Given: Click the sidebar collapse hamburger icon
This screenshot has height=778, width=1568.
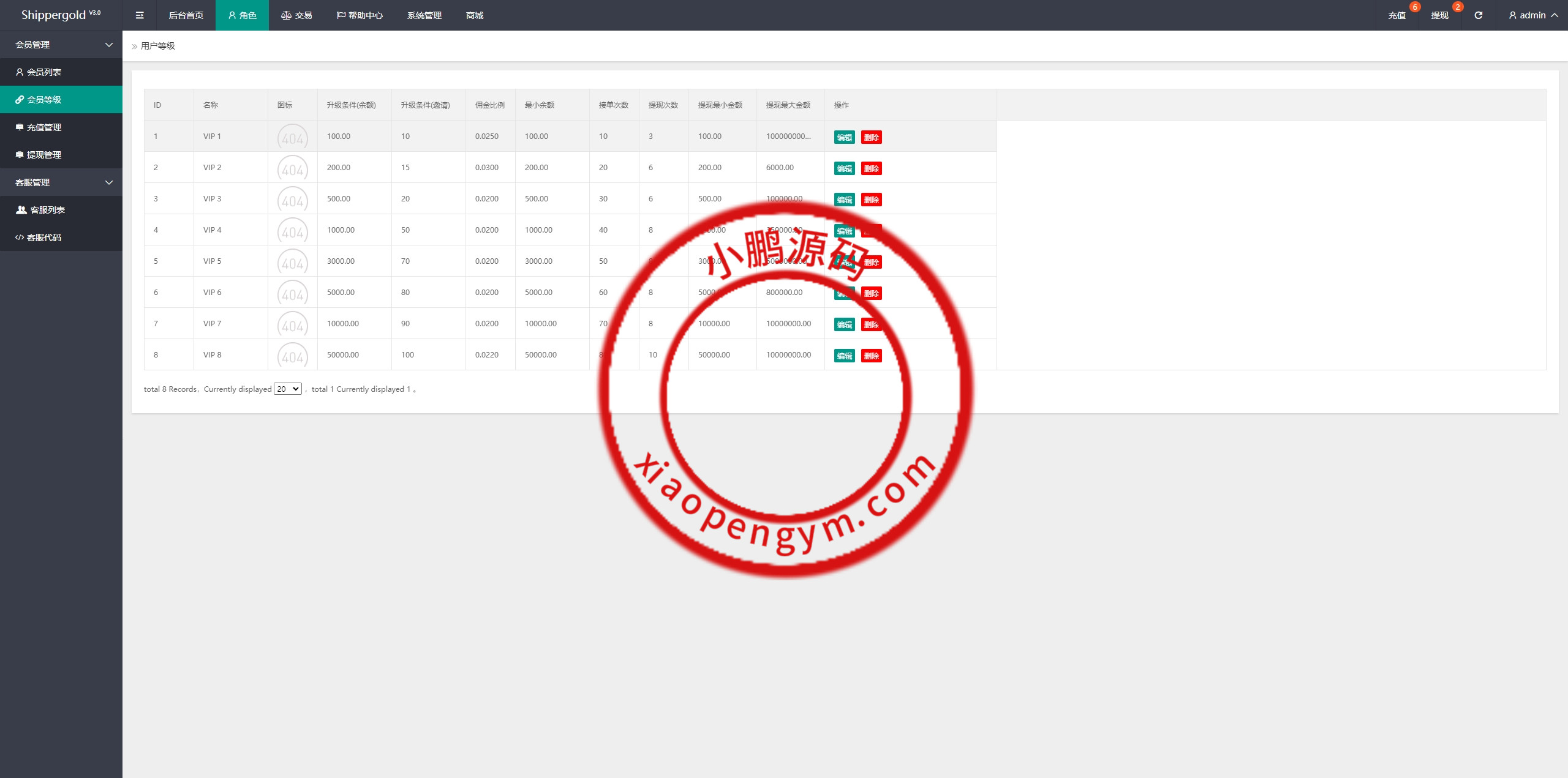Looking at the screenshot, I should pos(140,15).
